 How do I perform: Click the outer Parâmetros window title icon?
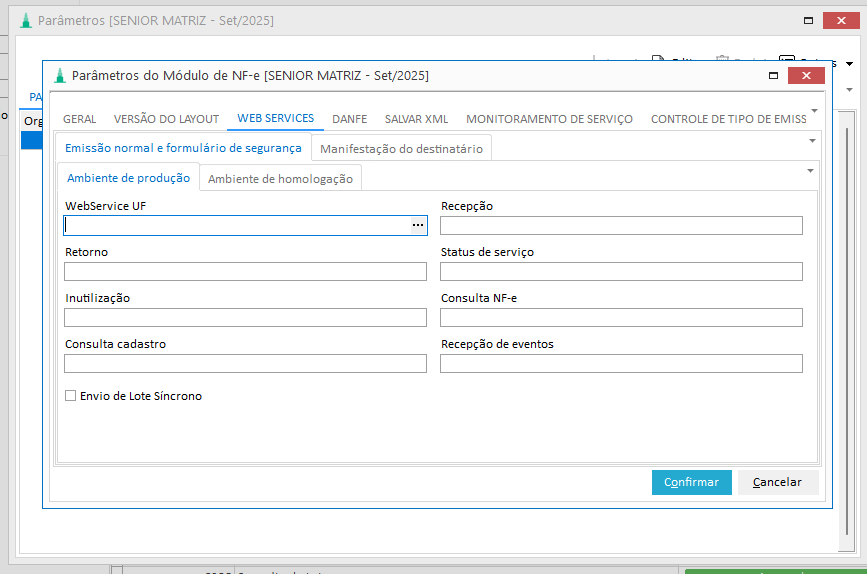point(25,20)
